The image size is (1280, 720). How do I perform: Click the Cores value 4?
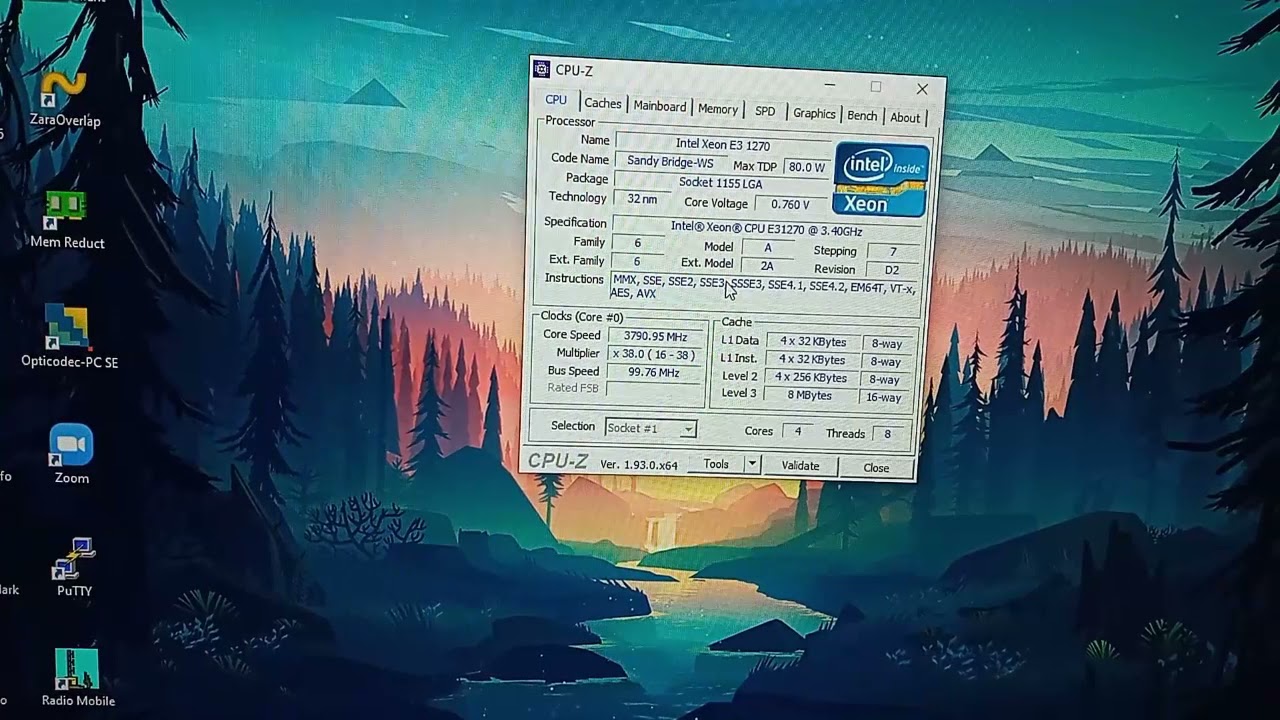click(797, 432)
